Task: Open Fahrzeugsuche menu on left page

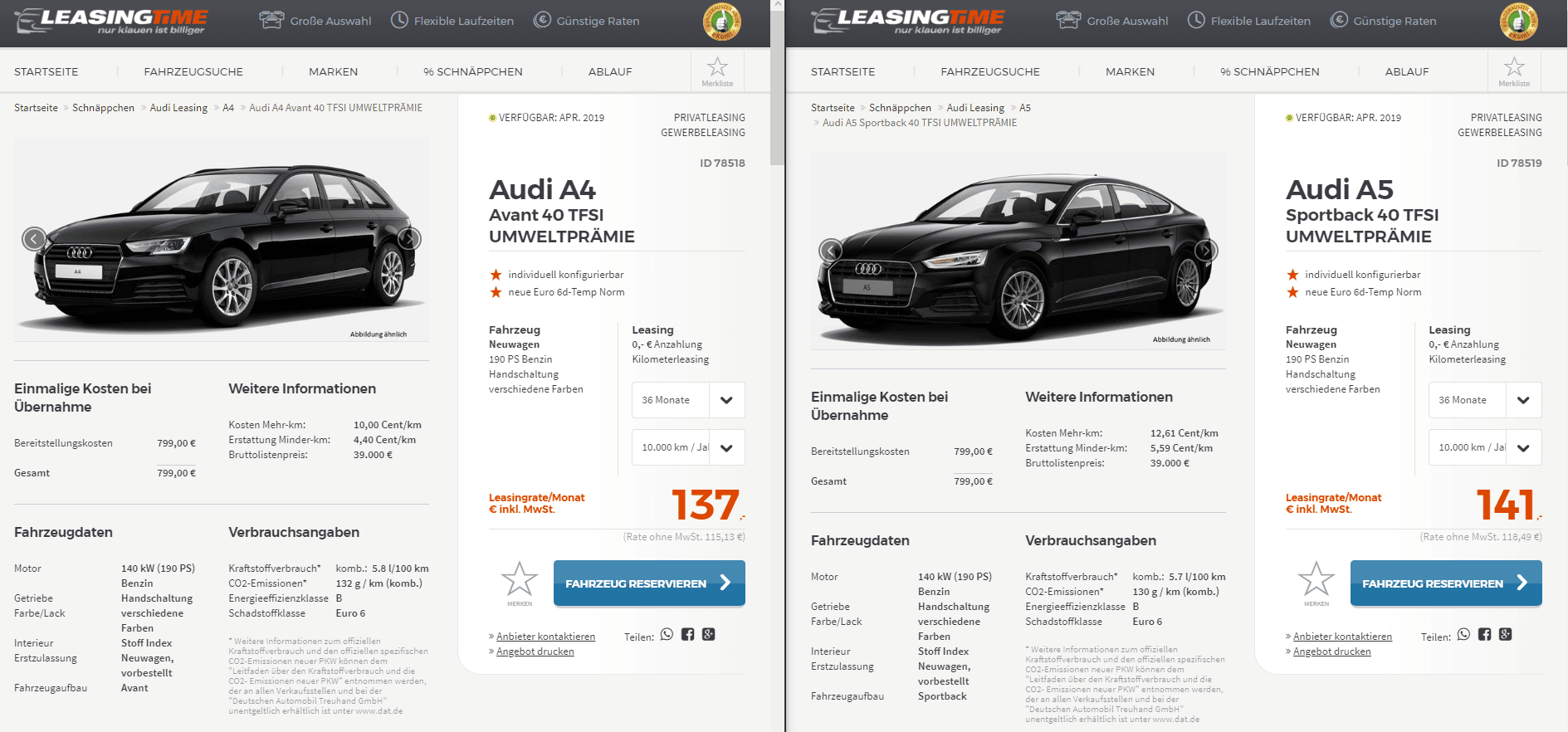Action: click(193, 71)
